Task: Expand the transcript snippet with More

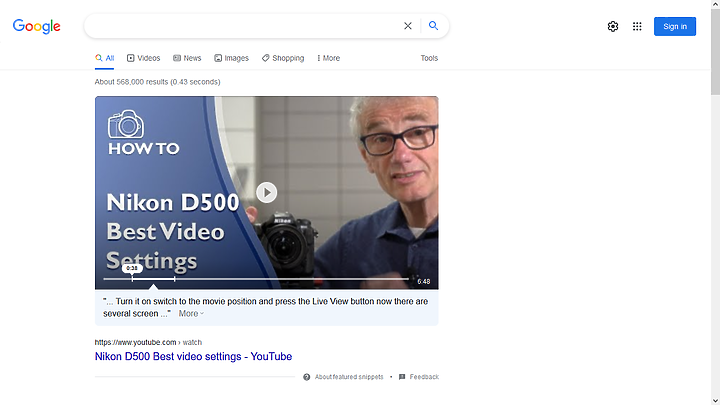Action: click(x=191, y=314)
